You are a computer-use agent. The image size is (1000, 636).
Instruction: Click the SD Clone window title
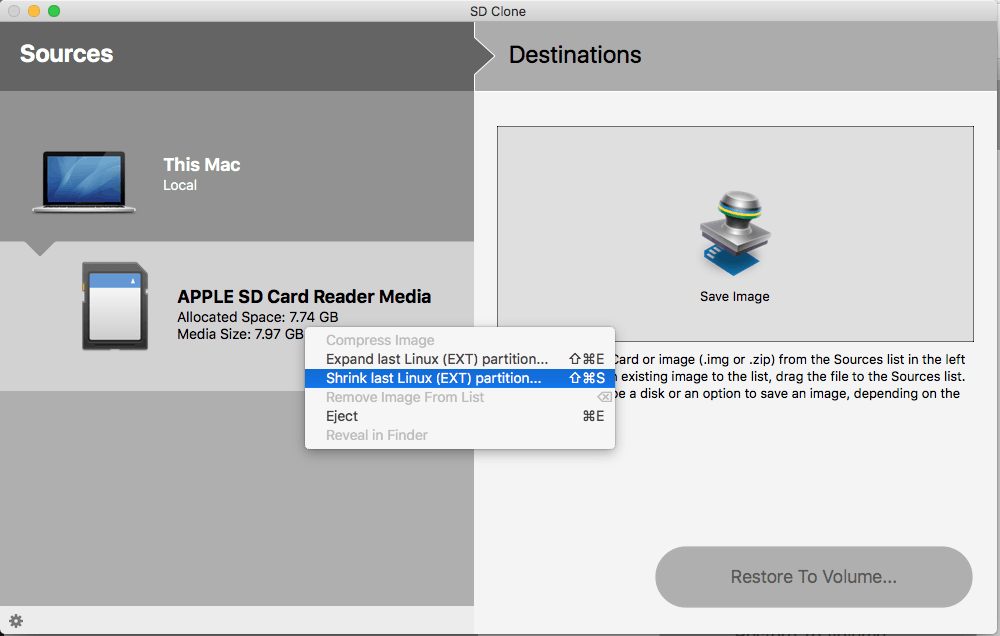click(x=498, y=11)
